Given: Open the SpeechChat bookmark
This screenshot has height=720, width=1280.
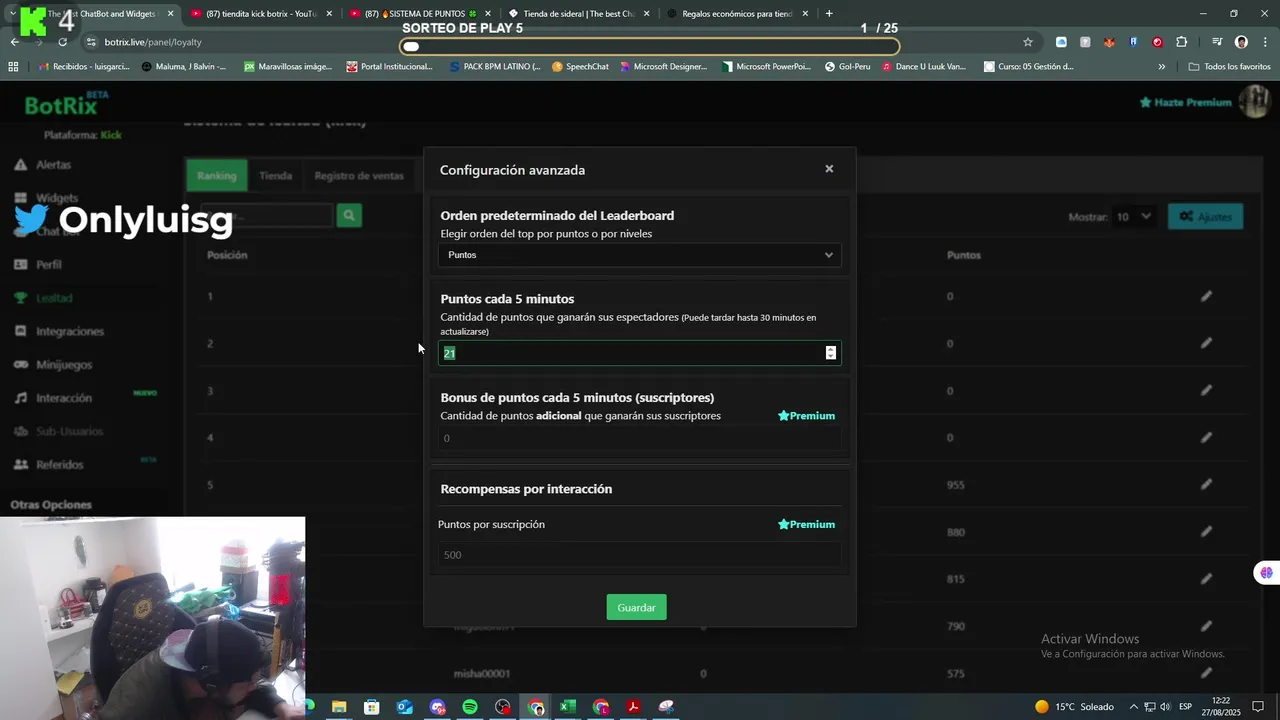Looking at the screenshot, I should [x=580, y=67].
